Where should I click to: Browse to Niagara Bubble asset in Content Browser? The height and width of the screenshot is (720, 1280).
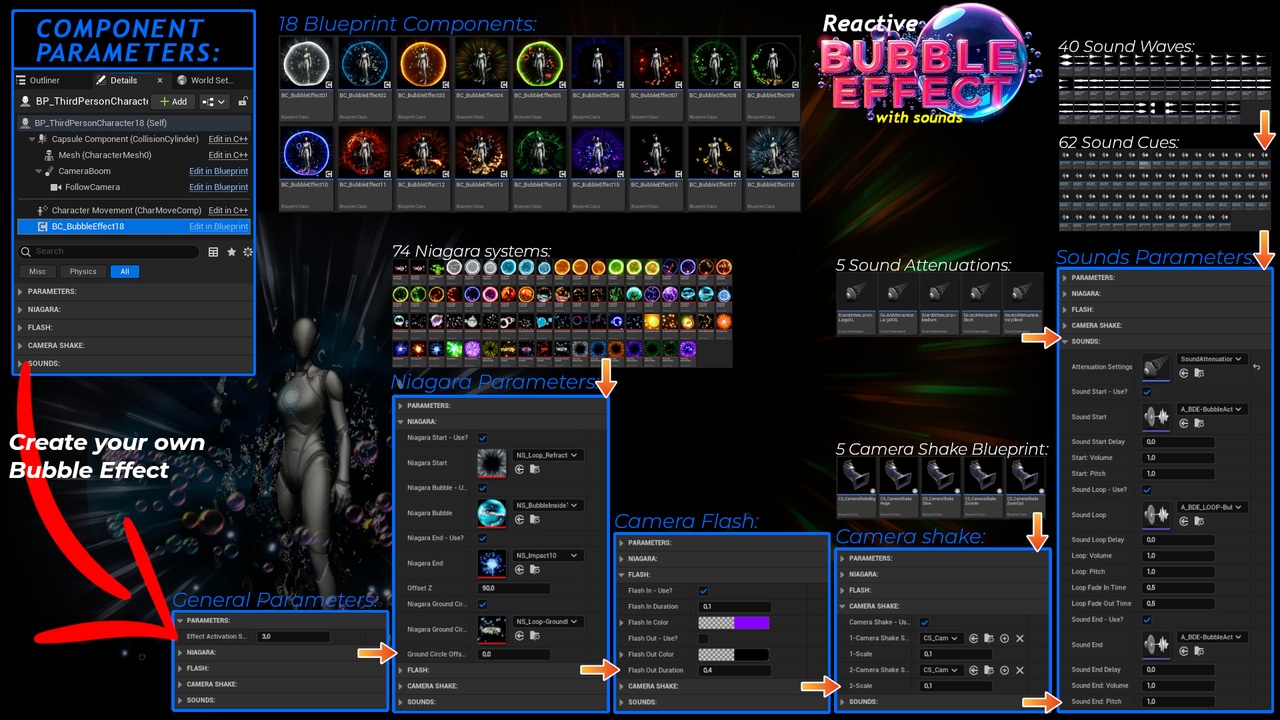pyautogui.click(x=534, y=519)
